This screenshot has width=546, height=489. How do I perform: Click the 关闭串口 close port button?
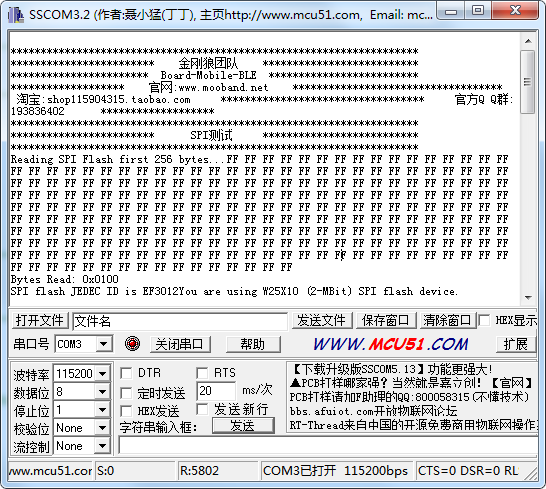coord(180,344)
